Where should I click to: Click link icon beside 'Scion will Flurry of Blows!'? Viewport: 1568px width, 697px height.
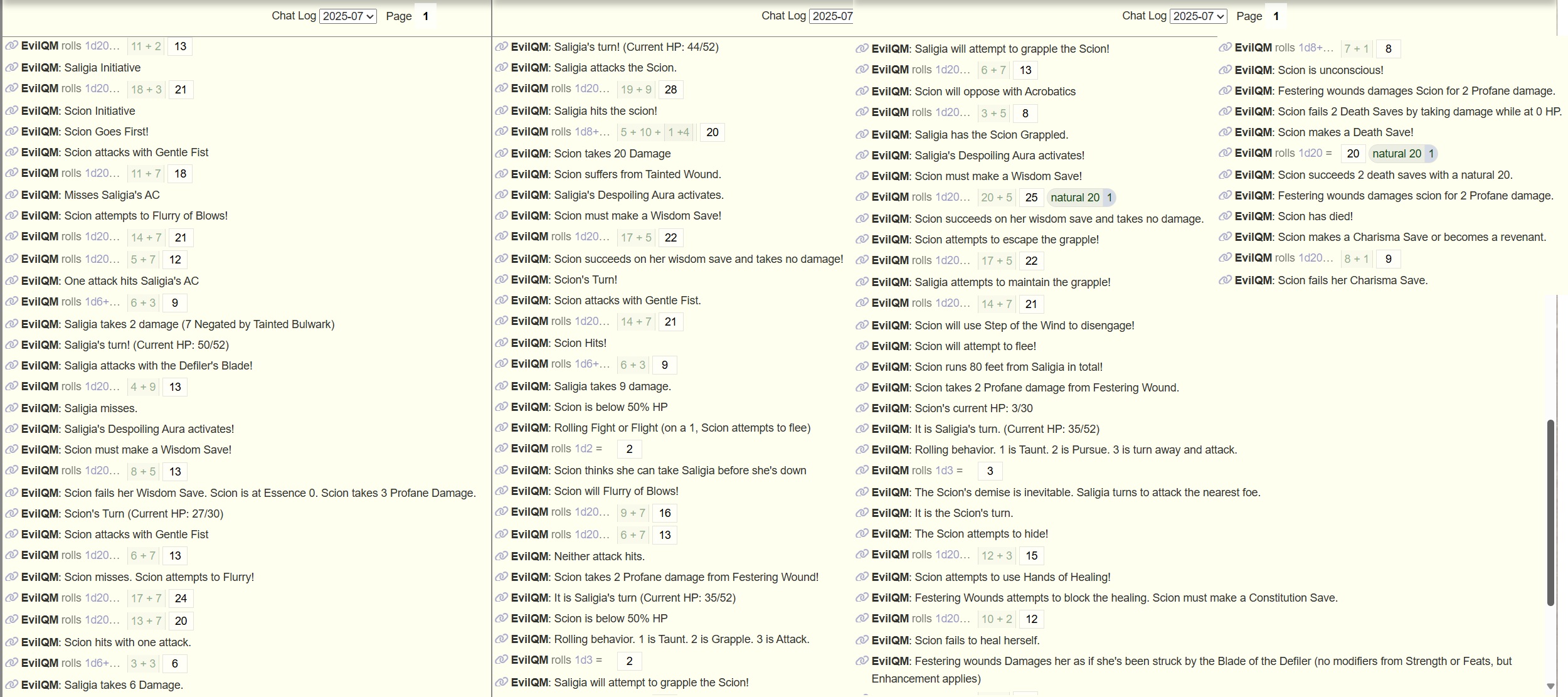(x=501, y=491)
